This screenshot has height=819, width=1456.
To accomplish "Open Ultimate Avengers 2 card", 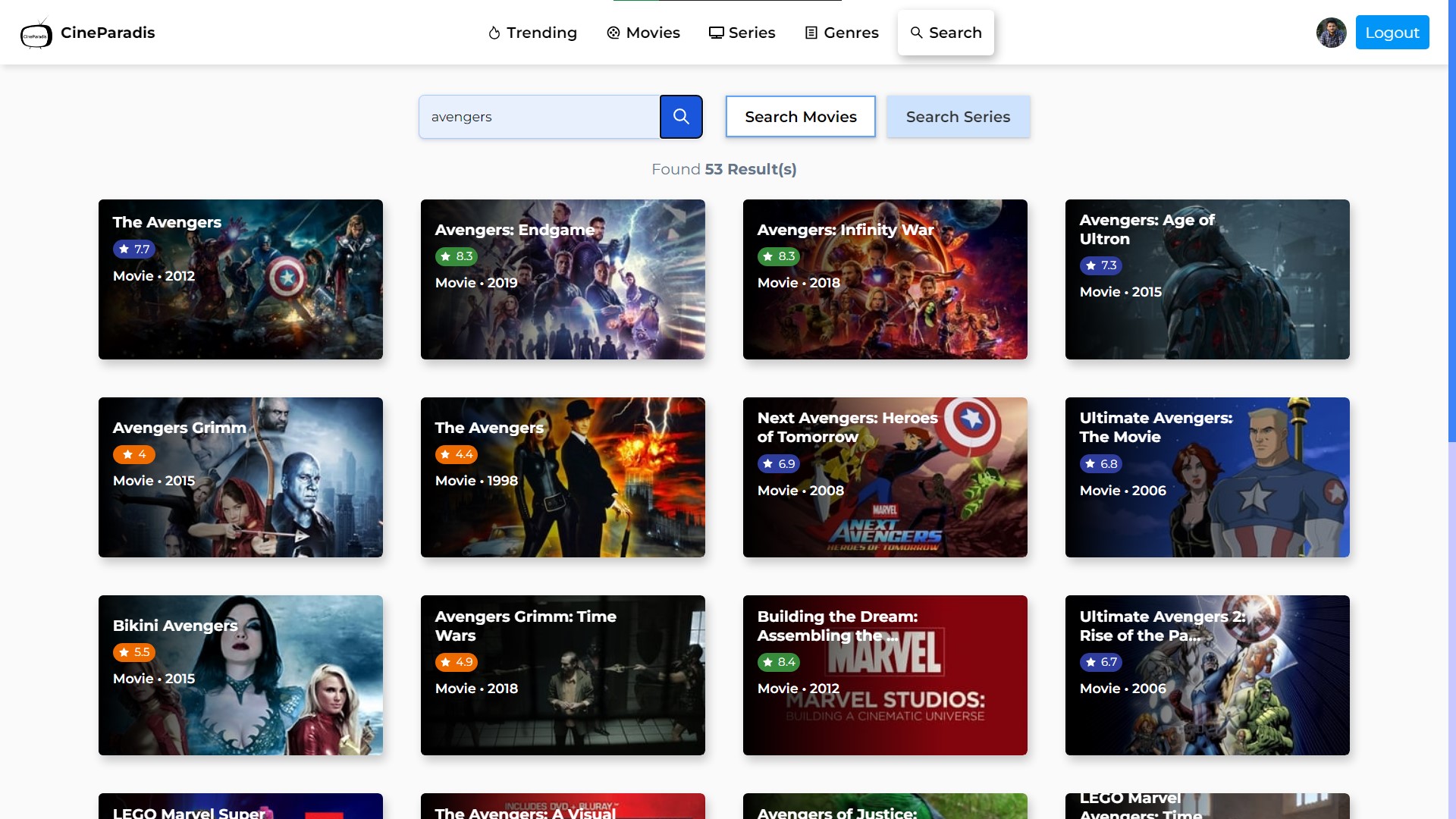I will 1207,676.
